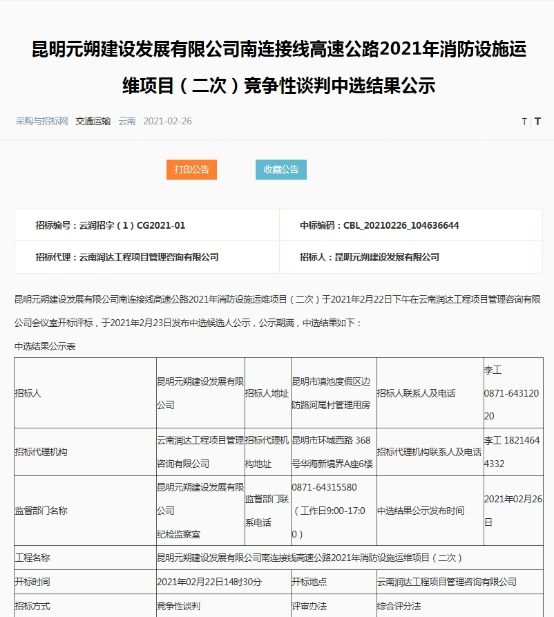Click the 收藏公告 blue button
The height and width of the screenshot is (617, 554).
pos(281,170)
